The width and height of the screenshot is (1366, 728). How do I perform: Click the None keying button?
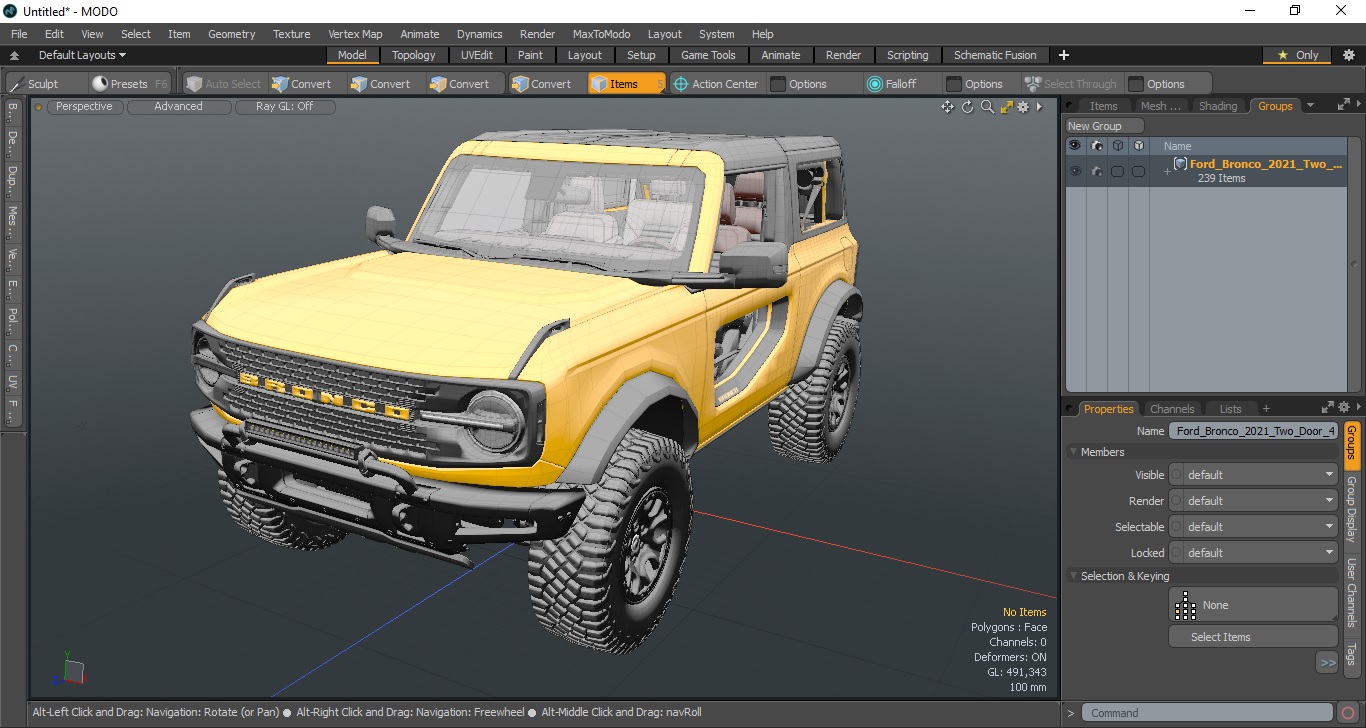pos(1253,605)
